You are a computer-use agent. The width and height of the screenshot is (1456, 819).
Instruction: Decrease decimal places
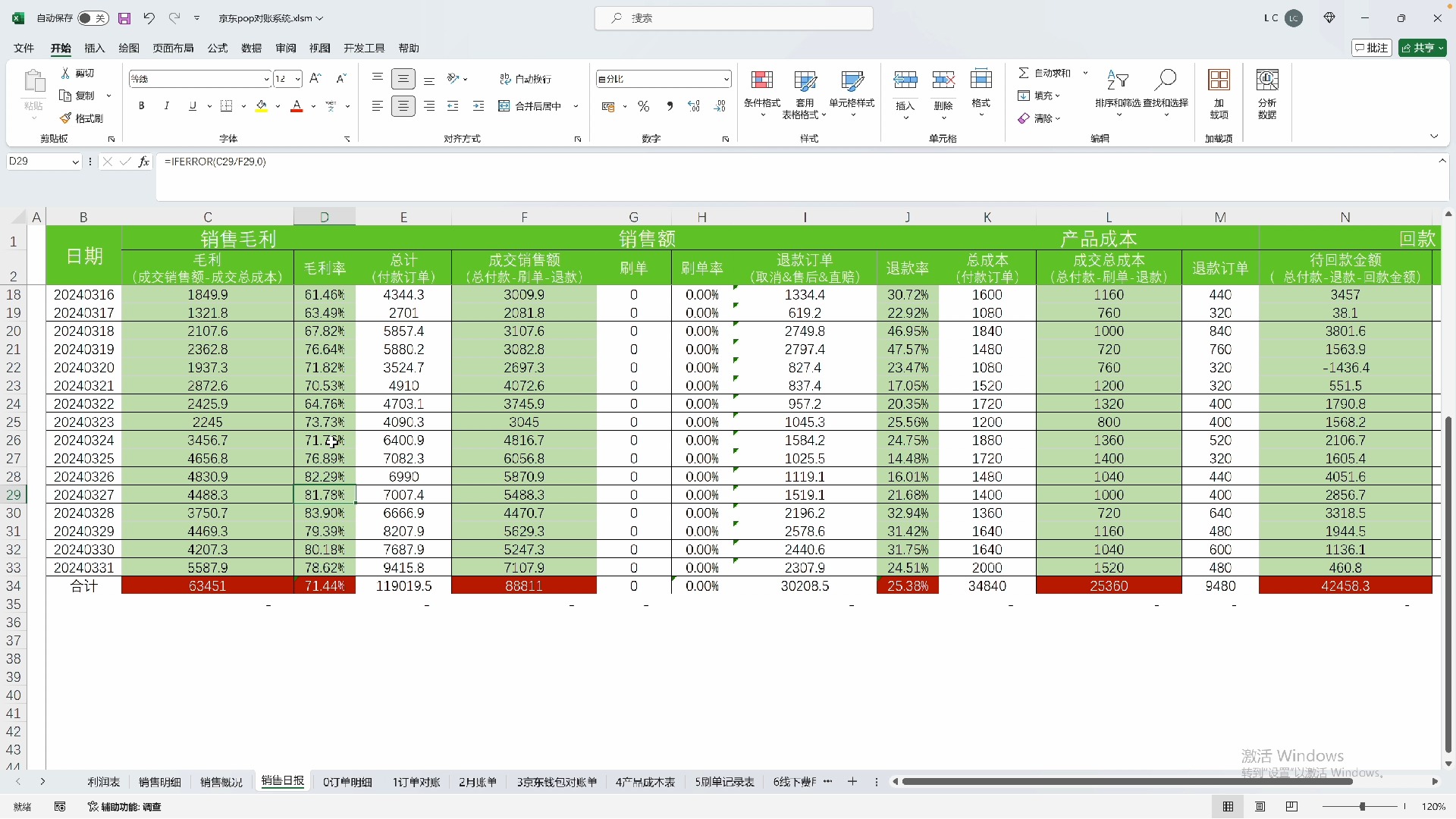tap(720, 106)
